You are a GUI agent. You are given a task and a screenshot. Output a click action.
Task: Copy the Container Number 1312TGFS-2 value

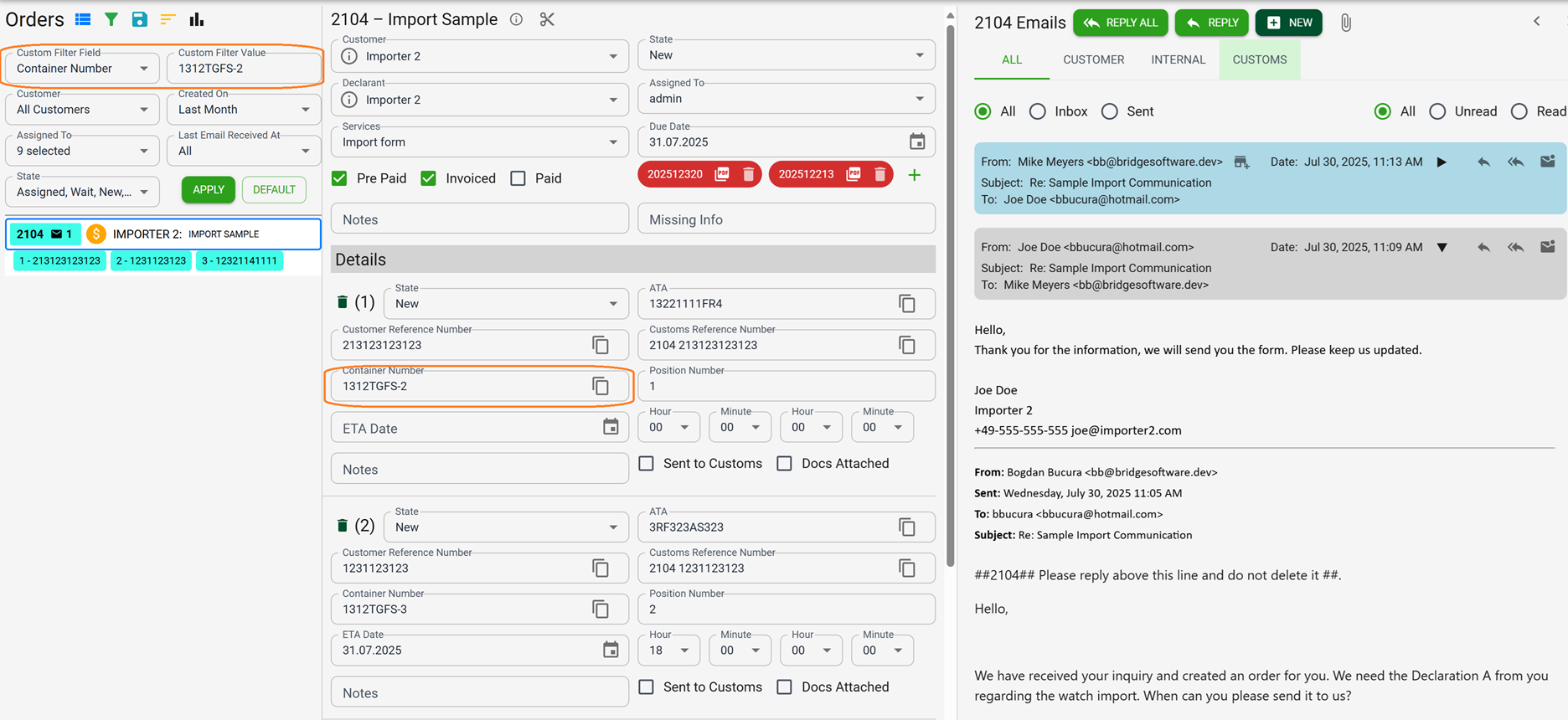tap(601, 386)
